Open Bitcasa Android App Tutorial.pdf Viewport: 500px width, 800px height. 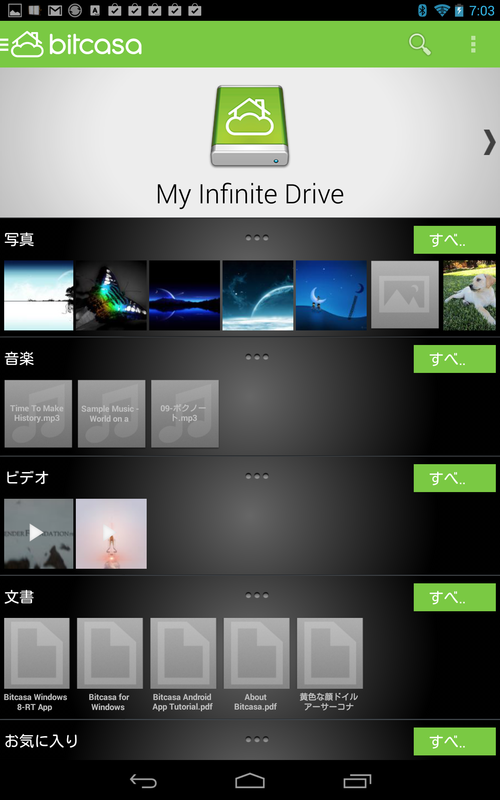tap(183, 665)
